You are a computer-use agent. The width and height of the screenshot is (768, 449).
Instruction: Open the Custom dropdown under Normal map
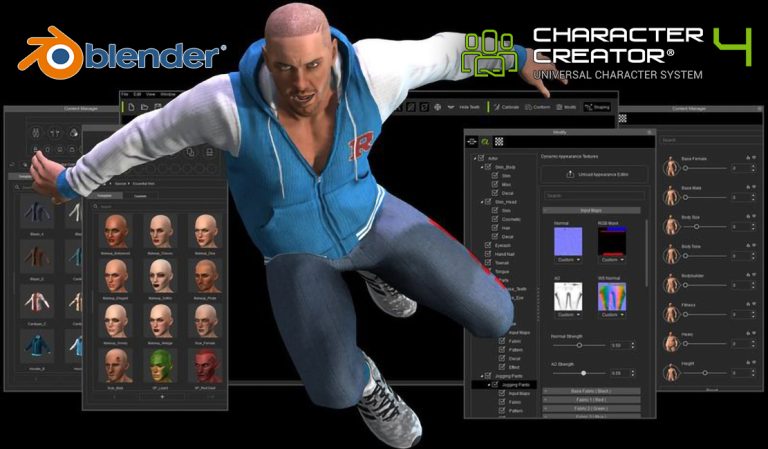point(568,260)
